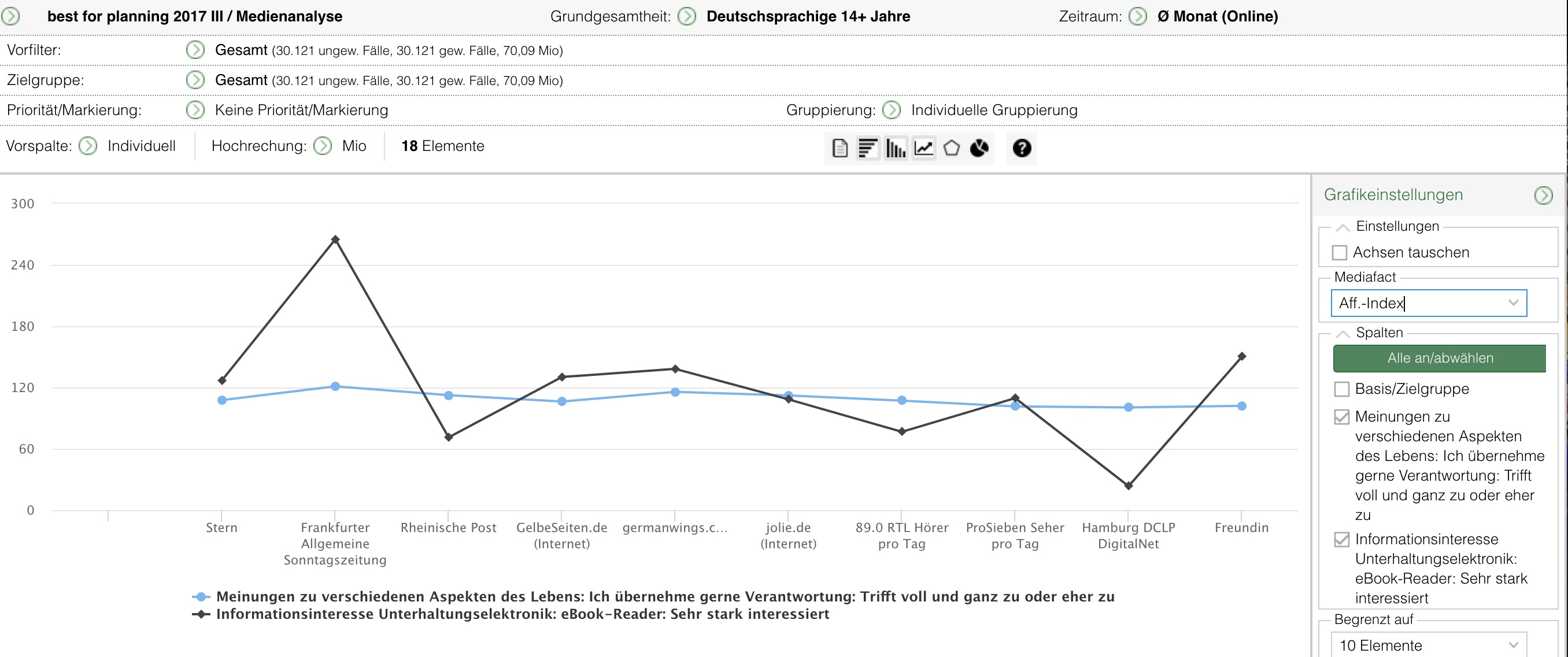Screen dimensions: 1568x657
Task: Open help via the question mark icon
Action: (x=1022, y=148)
